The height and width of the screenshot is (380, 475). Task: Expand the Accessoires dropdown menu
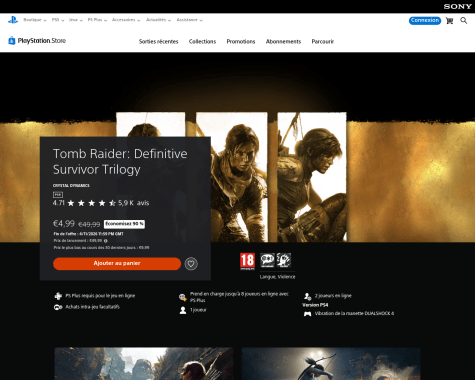(x=126, y=20)
